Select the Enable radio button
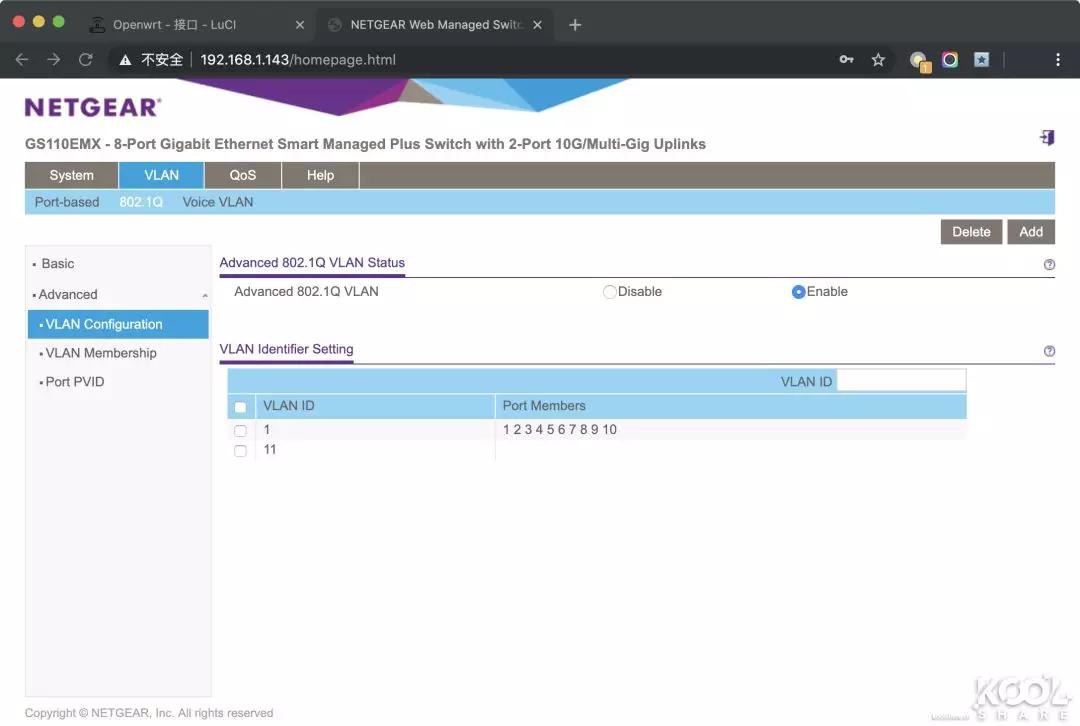Screen dimensions: 1080x726 [798, 292]
